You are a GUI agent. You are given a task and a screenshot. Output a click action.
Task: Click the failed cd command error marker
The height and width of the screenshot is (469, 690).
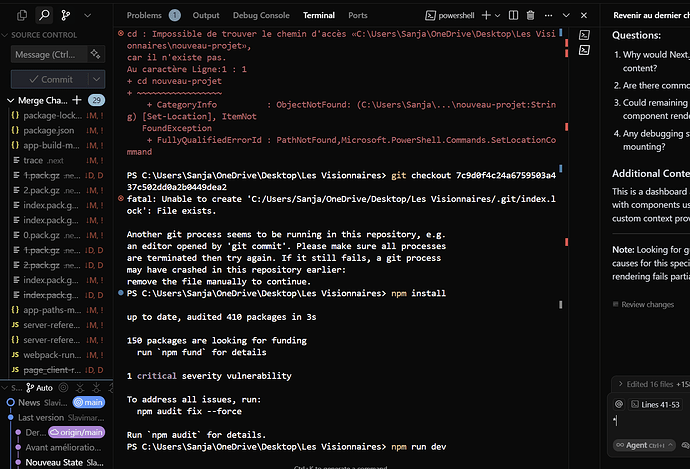point(121,33)
